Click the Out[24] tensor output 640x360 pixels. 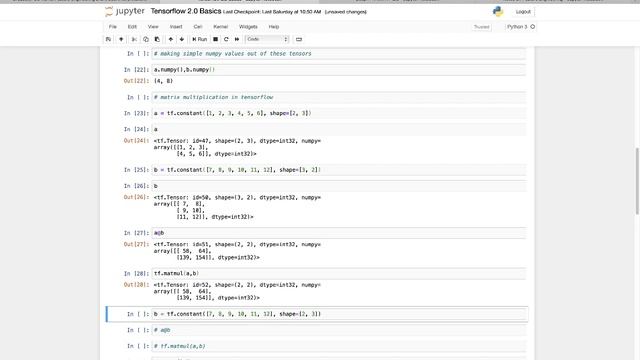237,147
